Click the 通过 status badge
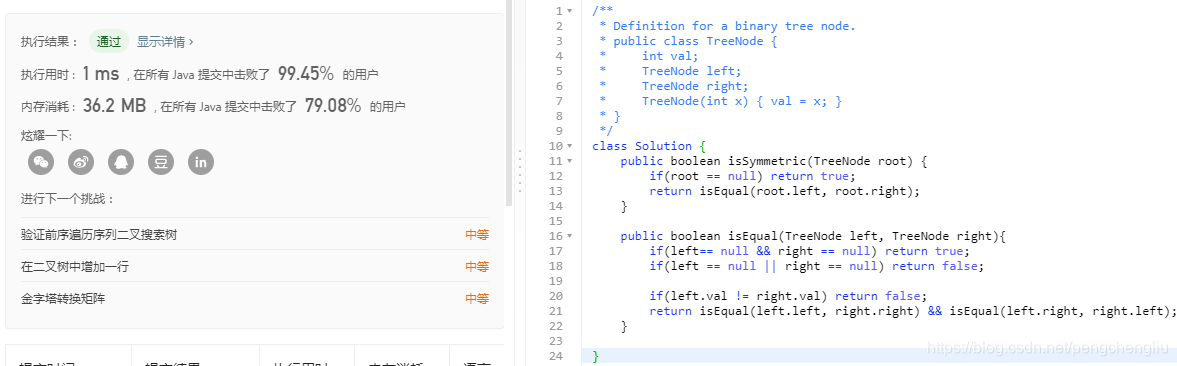This screenshot has height=366, width=1177. pos(109,42)
